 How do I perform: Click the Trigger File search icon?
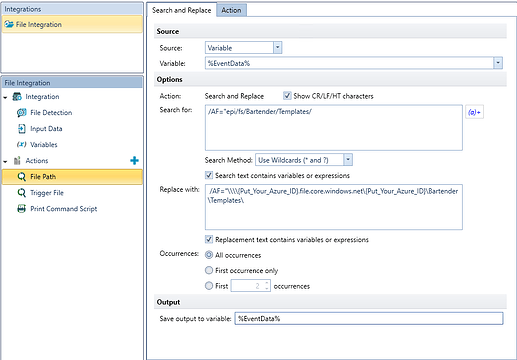click(22, 193)
